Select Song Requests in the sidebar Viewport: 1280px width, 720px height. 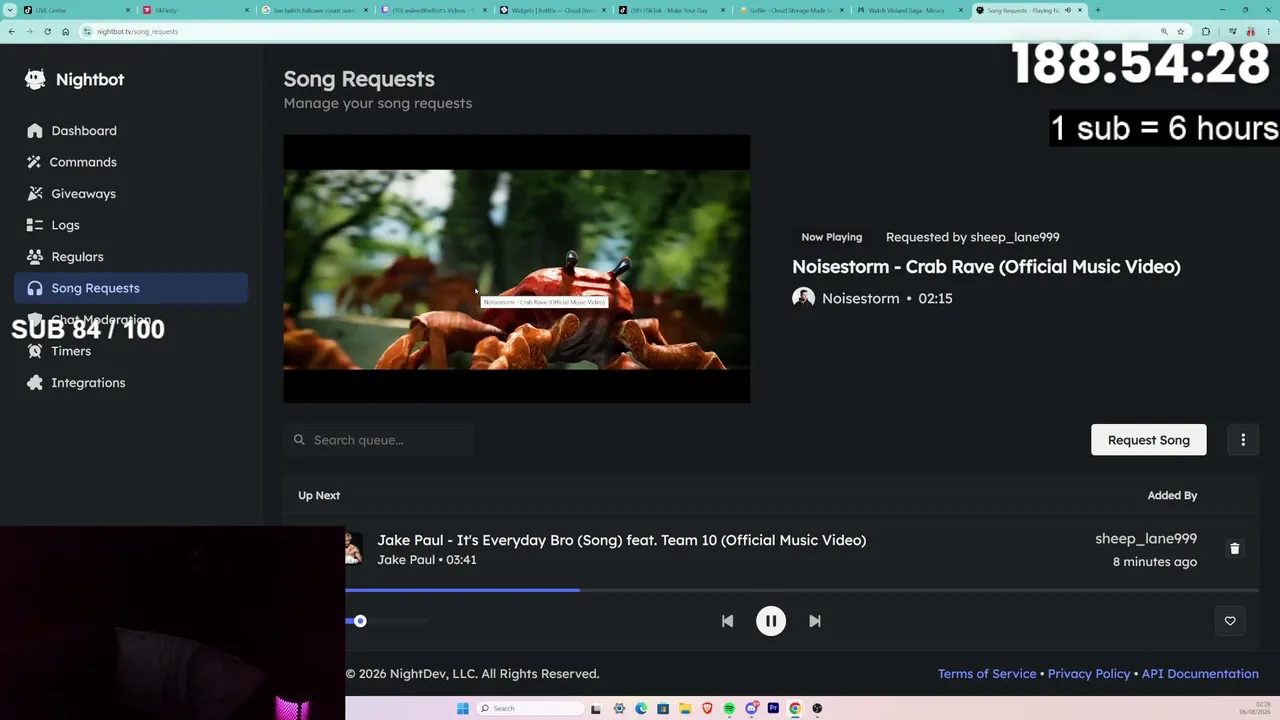[131, 288]
